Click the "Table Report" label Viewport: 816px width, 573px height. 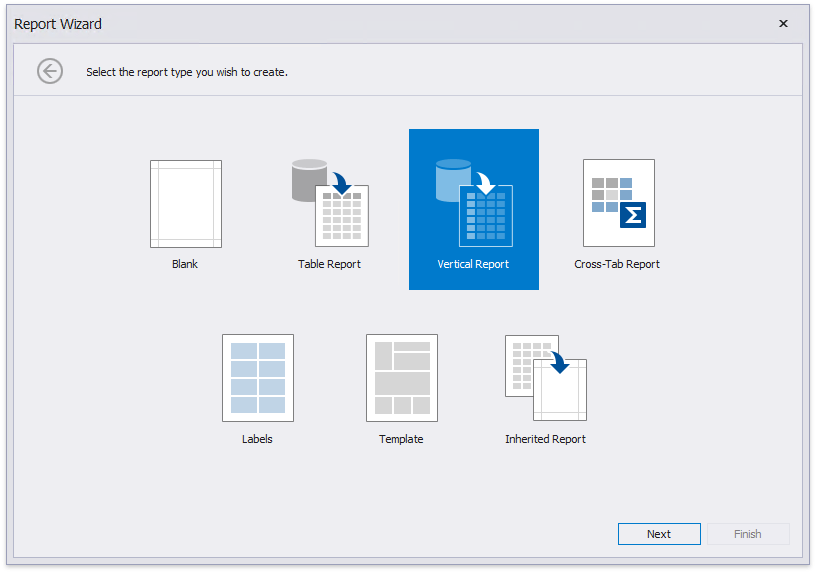coord(329,264)
